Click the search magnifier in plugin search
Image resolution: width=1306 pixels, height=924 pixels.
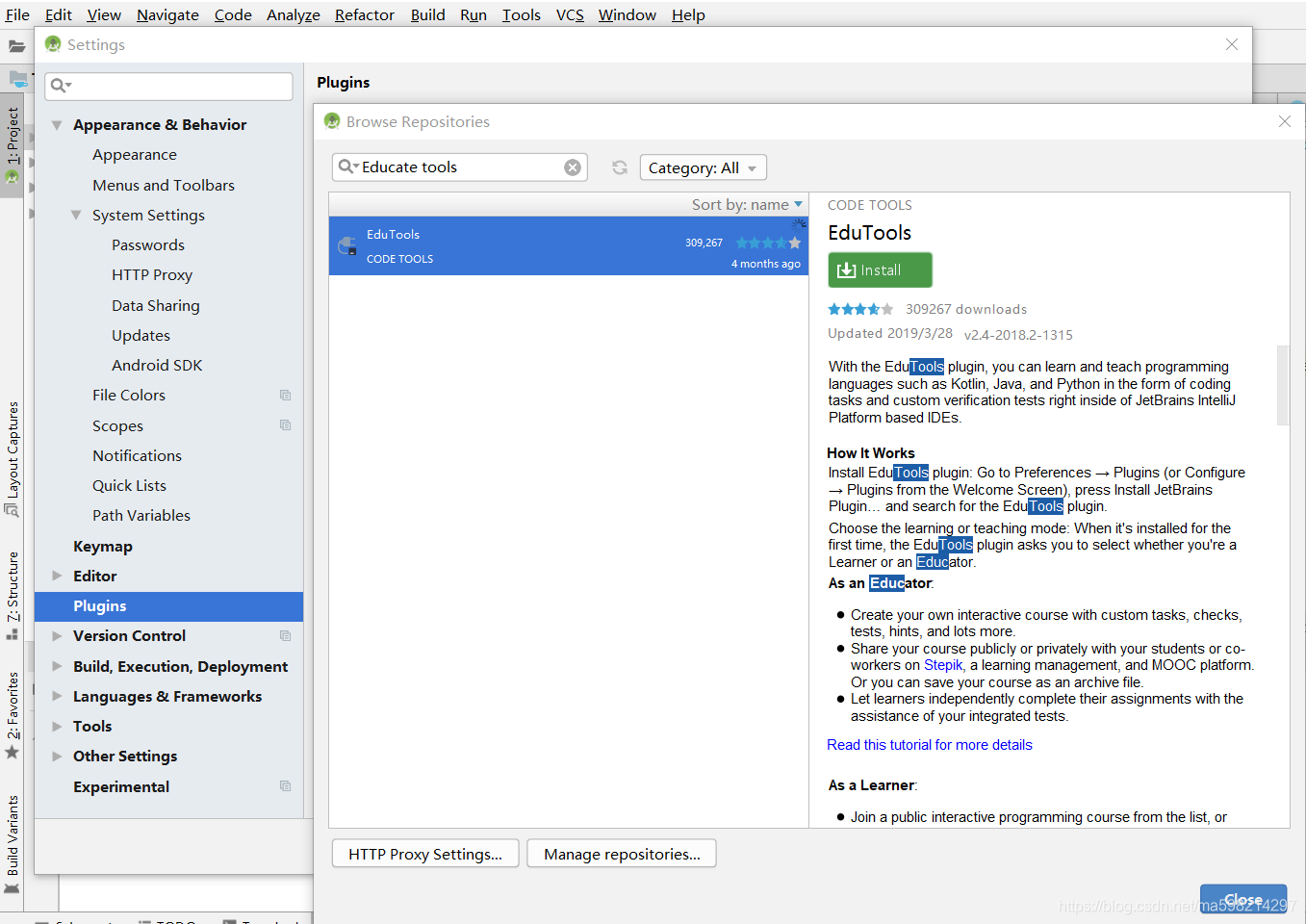point(347,167)
